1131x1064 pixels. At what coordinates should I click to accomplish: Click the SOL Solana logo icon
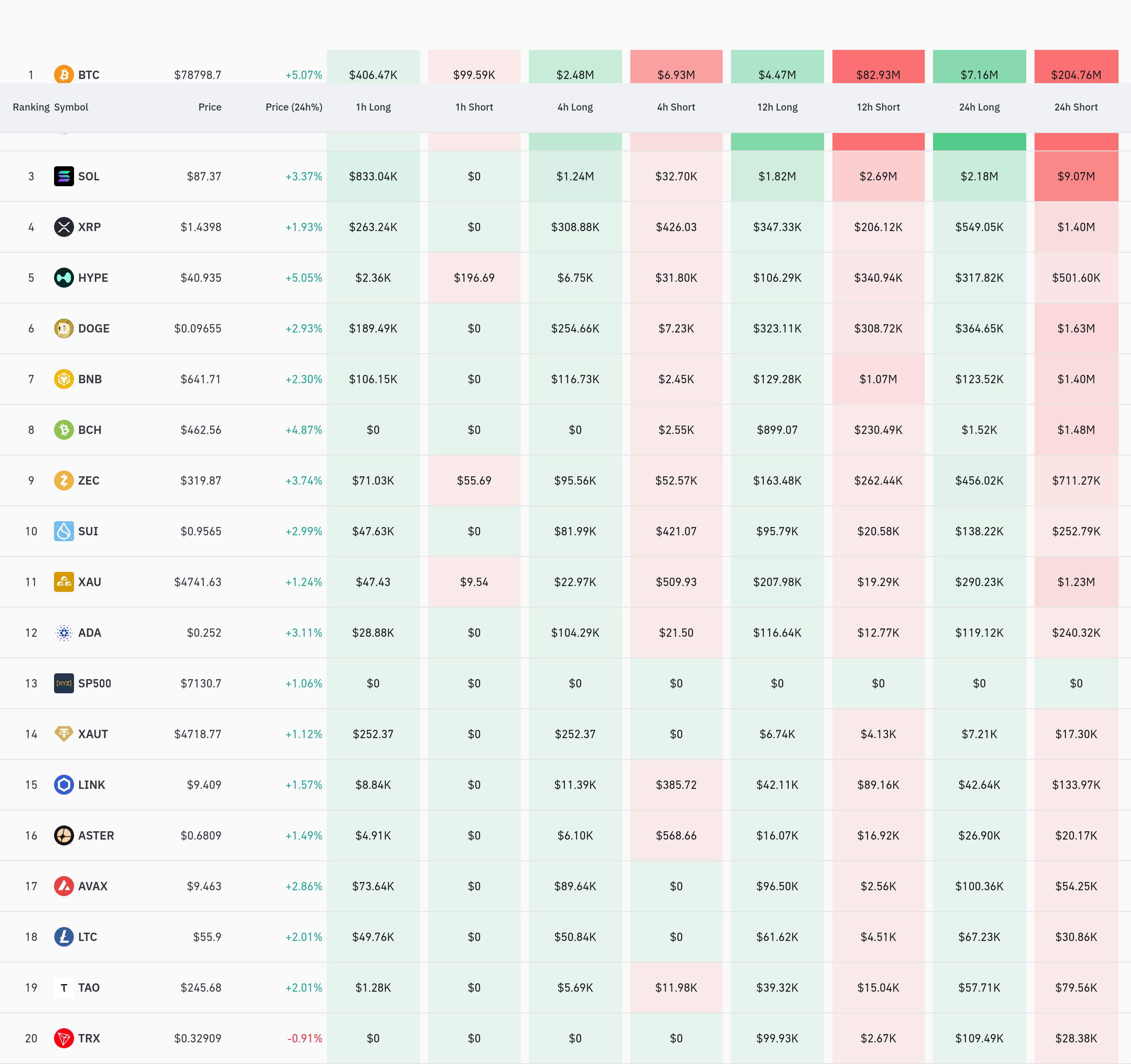[x=64, y=176]
